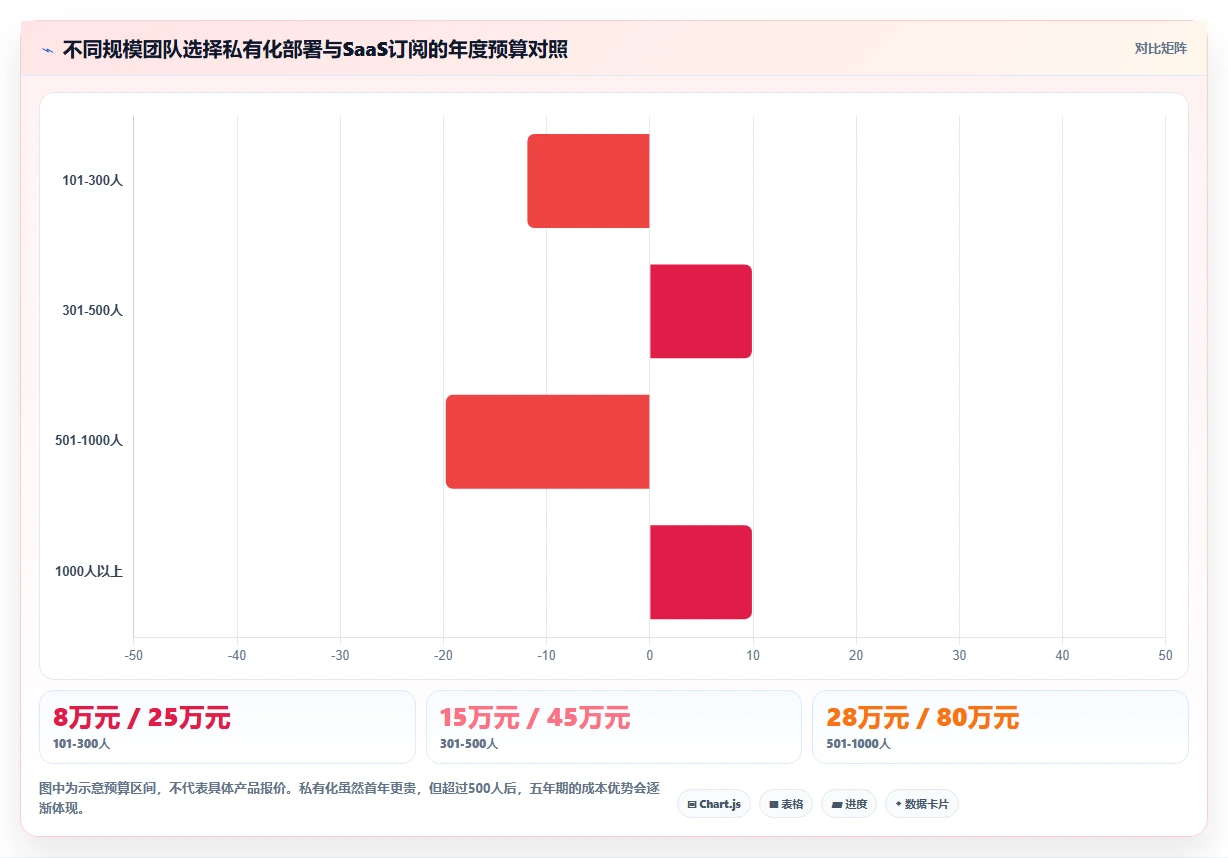The width and height of the screenshot is (1228, 858).
Task: Click the 101-300人 y-axis label
Action: click(x=92, y=181)
